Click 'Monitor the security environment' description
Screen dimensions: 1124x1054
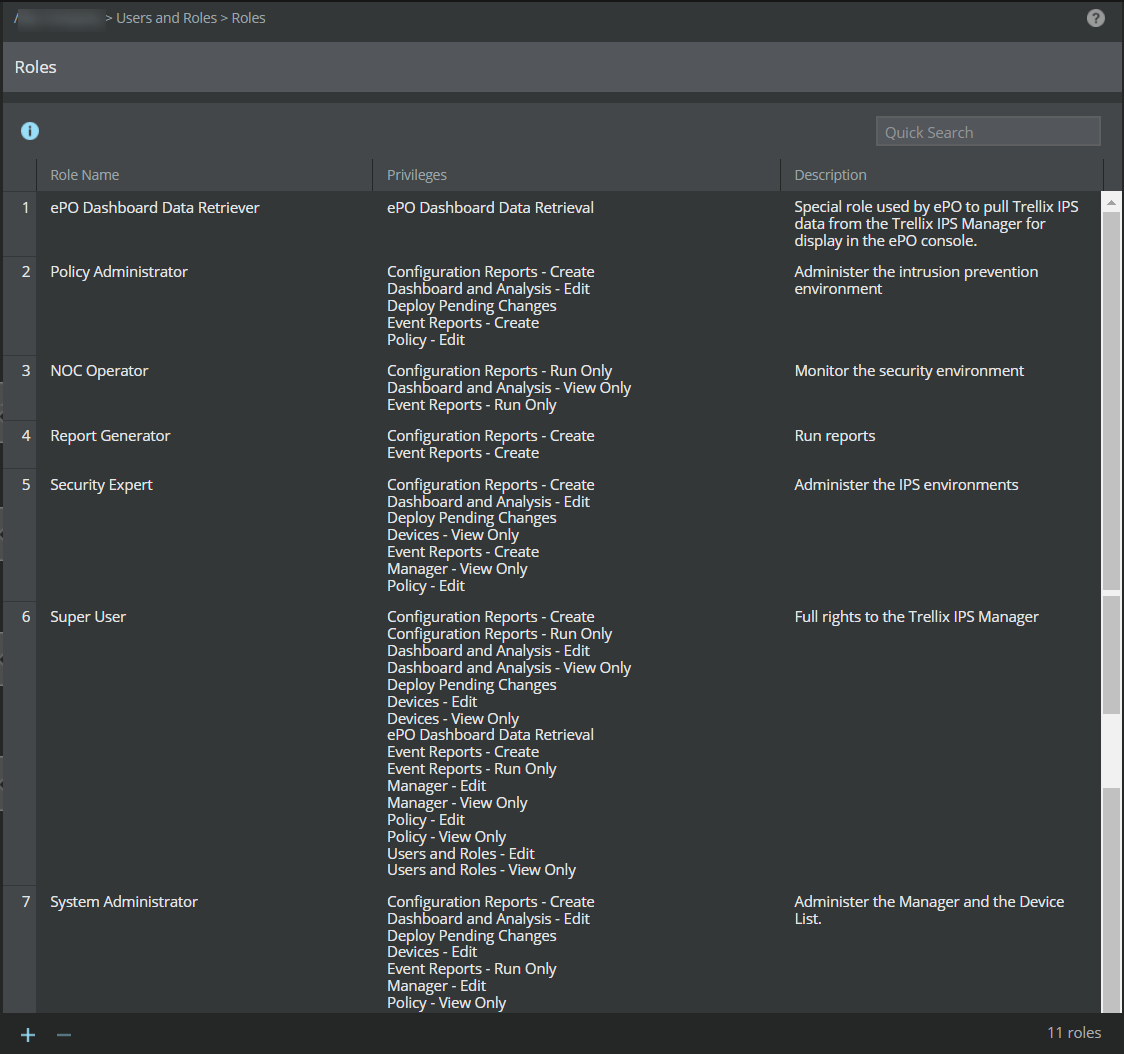pos(909,371)
